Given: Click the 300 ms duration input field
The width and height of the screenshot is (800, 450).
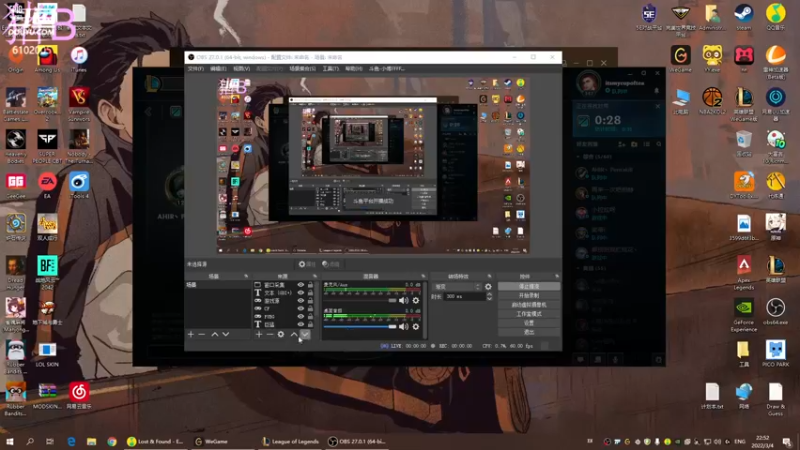Looking at the screenshot, I should [465, 296].
